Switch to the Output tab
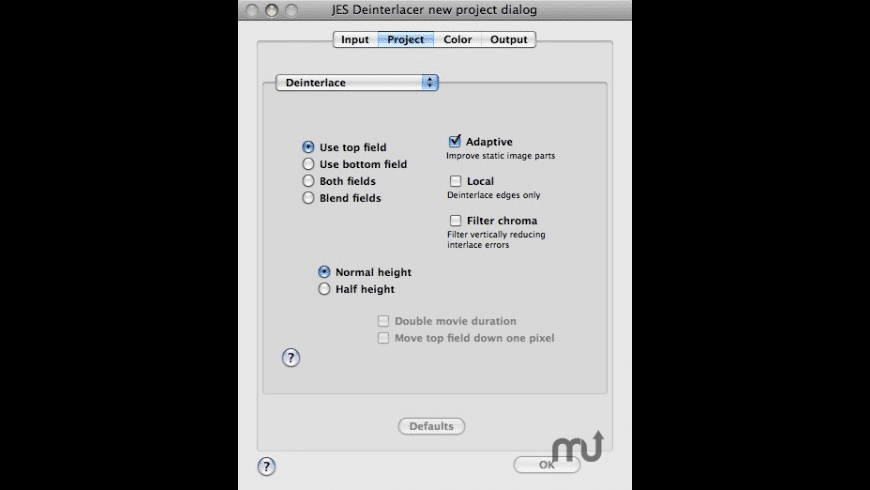 [x=509, y=39]
